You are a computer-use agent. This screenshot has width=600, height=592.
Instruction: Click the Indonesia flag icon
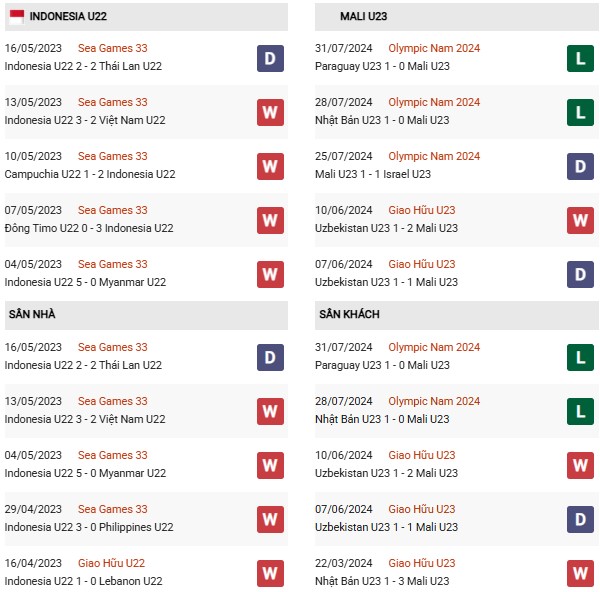[x=17, y=17]
